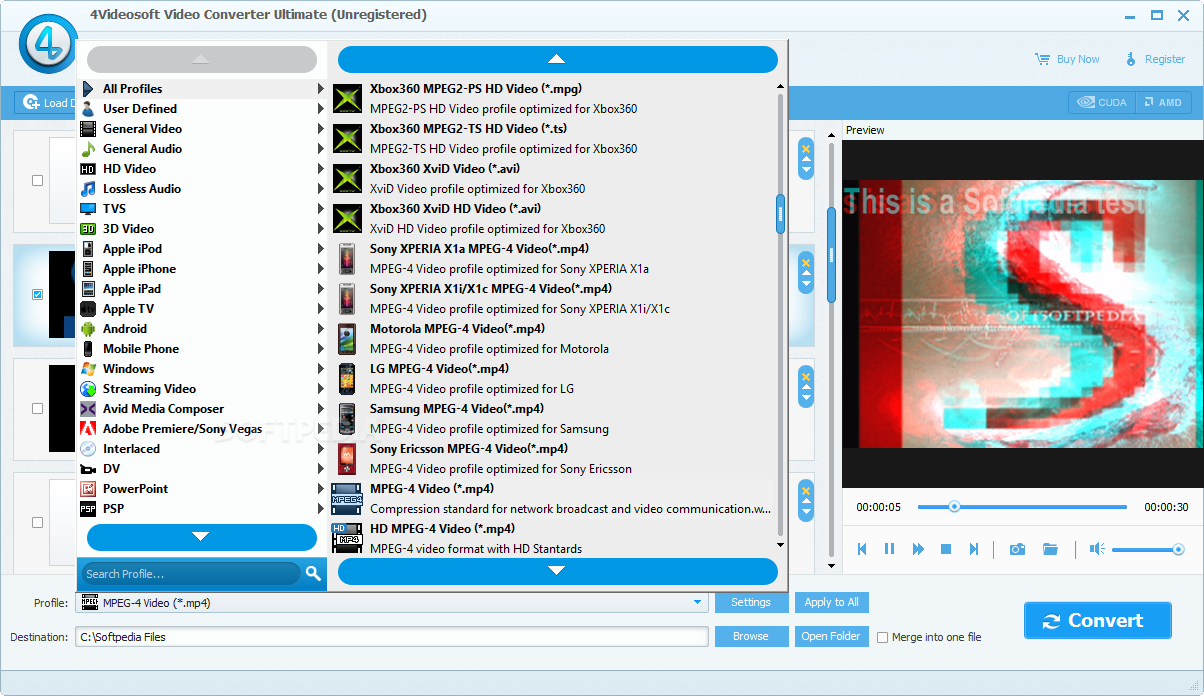
Task: Select Adobe Premiere/Sony Vegas category
Action: (202, 429)
